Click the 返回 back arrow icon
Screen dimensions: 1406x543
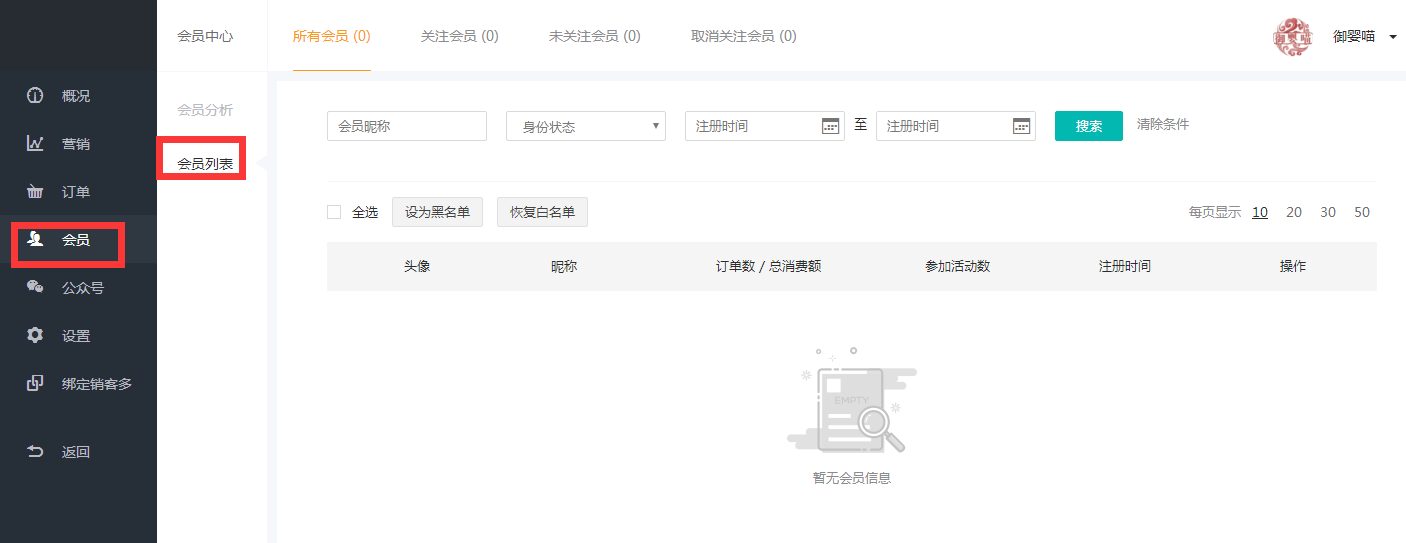coord(35,452)
